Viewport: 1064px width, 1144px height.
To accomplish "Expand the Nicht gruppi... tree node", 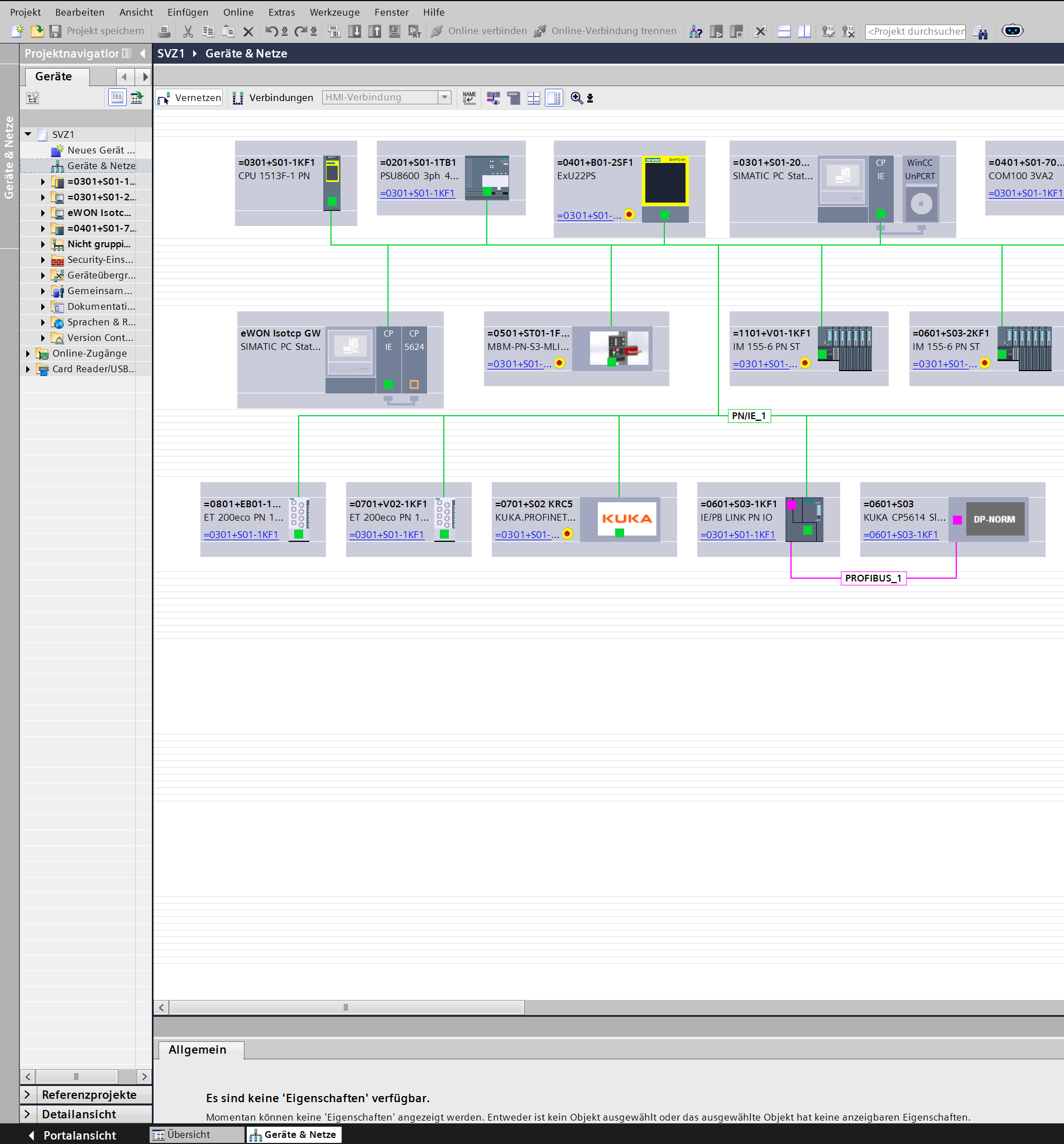I will 42,244.
